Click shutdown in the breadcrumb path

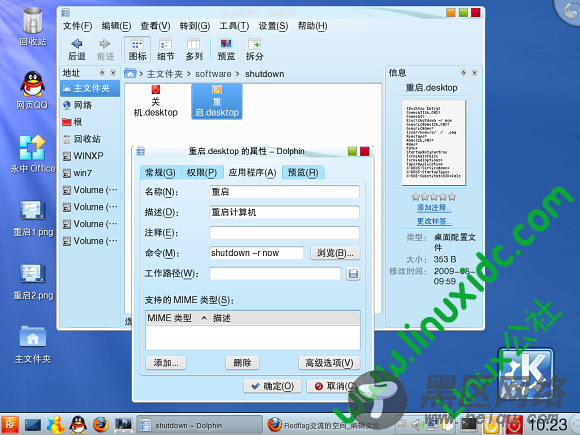pos(264,74)
